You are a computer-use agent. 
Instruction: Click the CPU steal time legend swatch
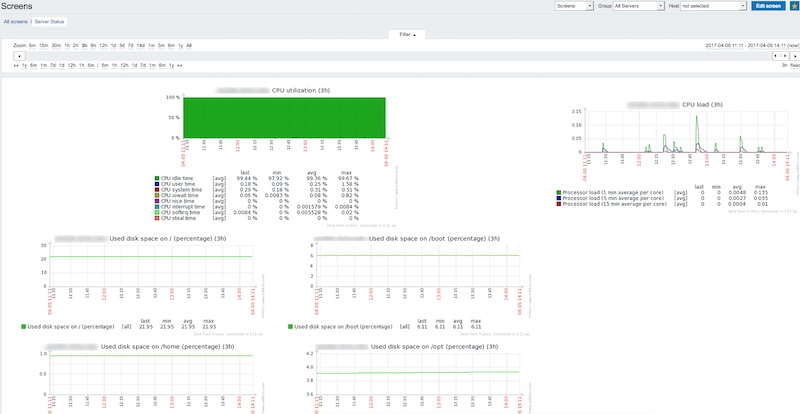pyautogui.click(x=157, y=218)
